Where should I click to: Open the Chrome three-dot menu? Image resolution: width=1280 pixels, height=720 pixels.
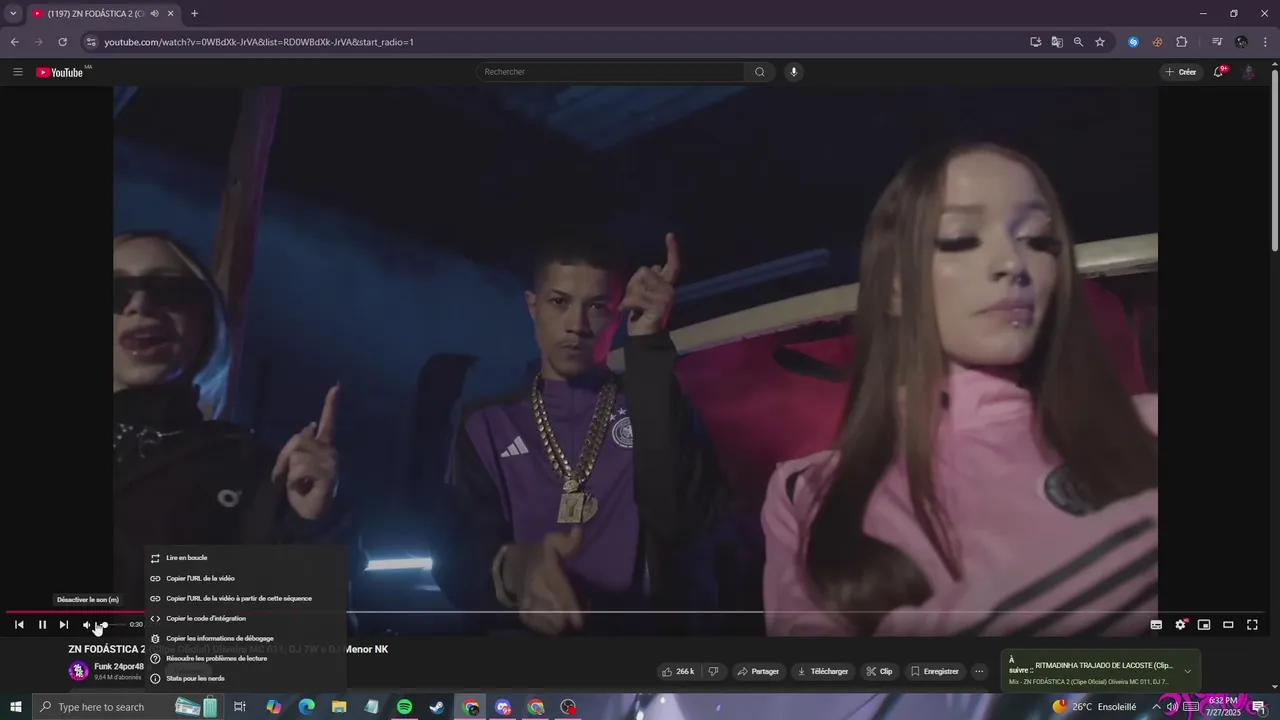tap(1265, 42)
